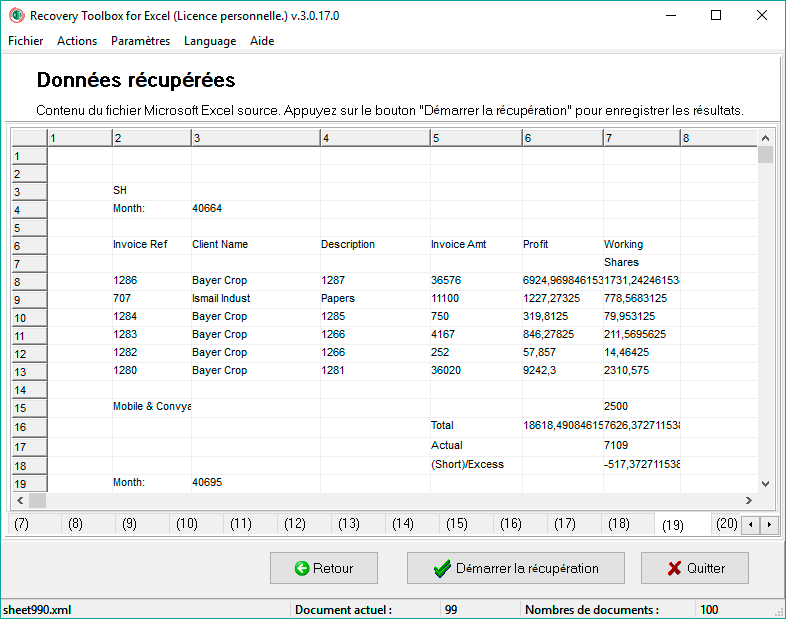Click the tab strip right scroll arrow

[x=769, y=525]
